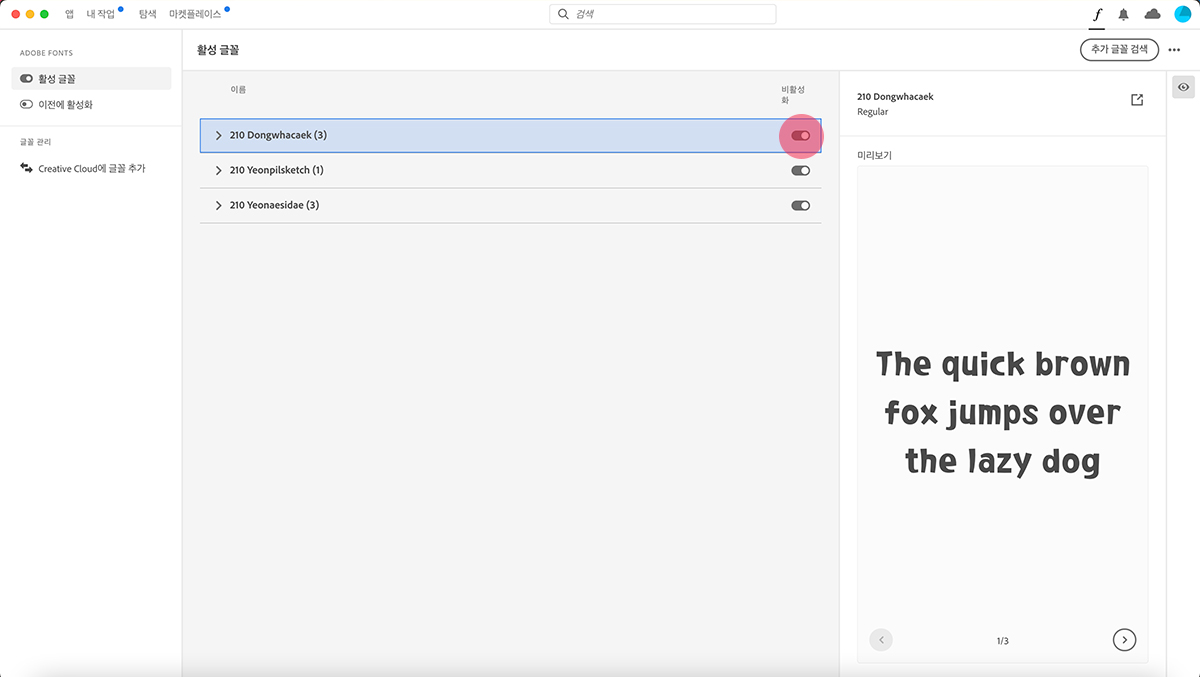Open 210 Dongwhacaek in external link icon
1200x677 pixels.
click(x=1137, y=100)
